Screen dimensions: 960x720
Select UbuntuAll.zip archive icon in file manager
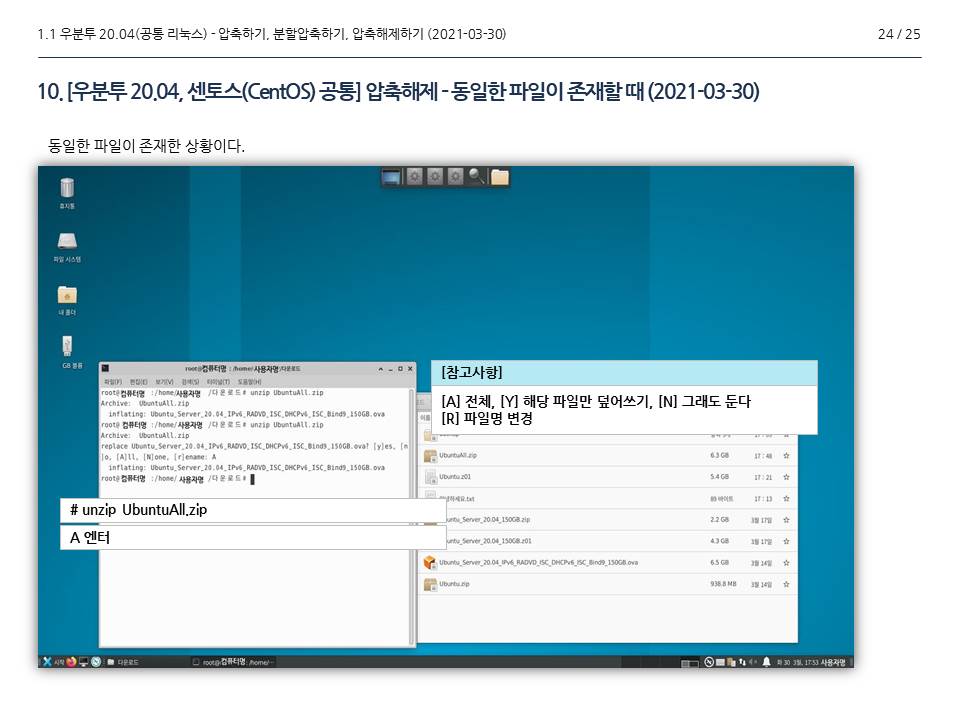click(x=430, y=456)
